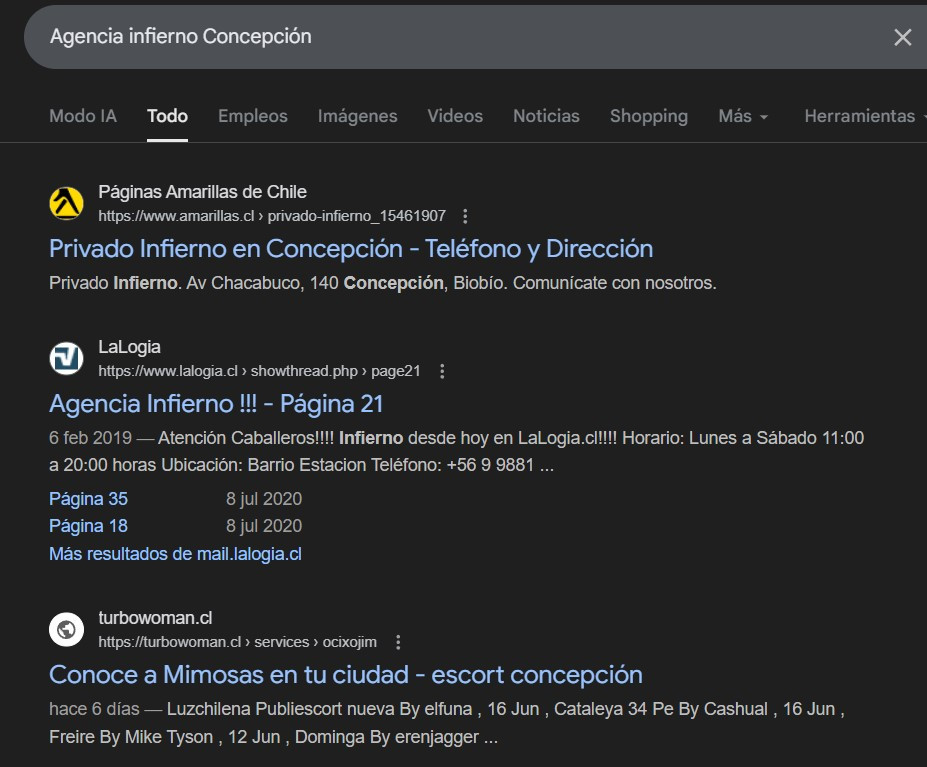The width and height of the screenshot is (927, 767).
Task: Click "Más resultados de mail.lalogia.cl"
Action: [x=175, y=553]
